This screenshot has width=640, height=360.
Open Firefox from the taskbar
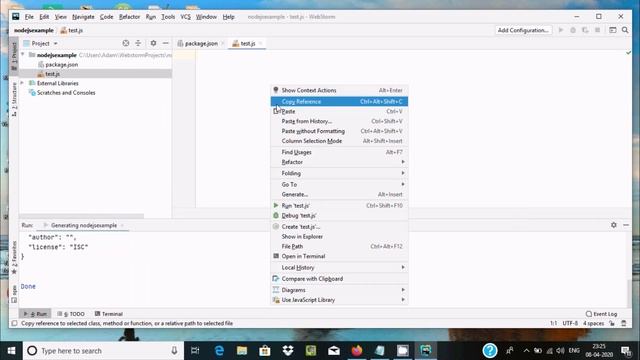(x=357, y=351)
